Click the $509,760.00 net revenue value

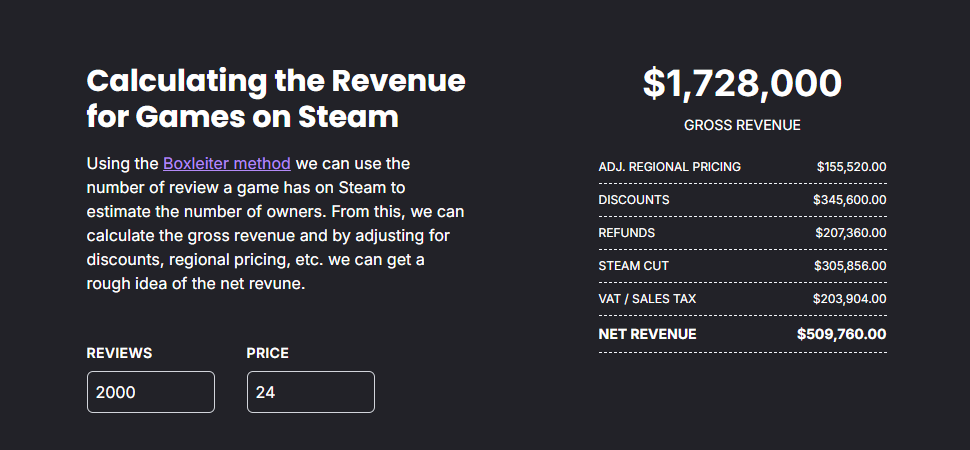(841, 334)
